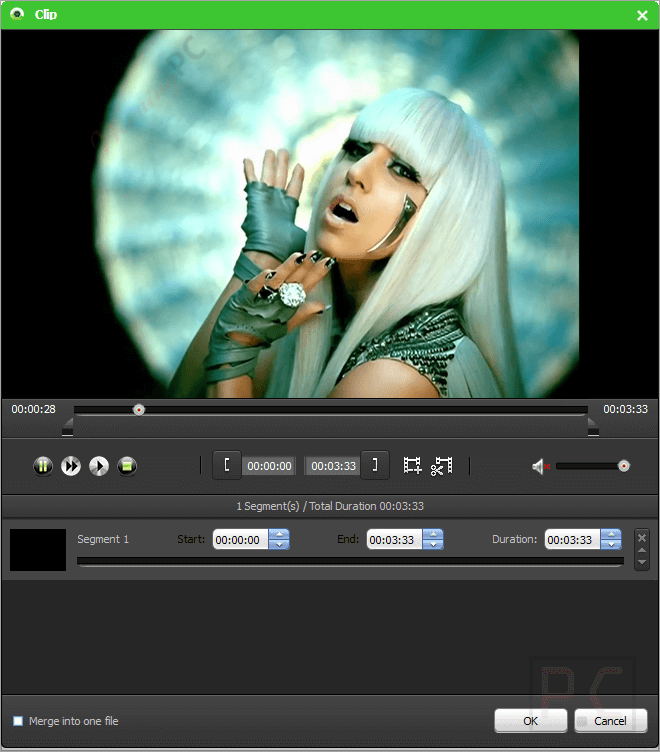Select the Segment 1 thumbnail
Image resolution: width=660 pixels, height=752 pixels.
(38, 550)
